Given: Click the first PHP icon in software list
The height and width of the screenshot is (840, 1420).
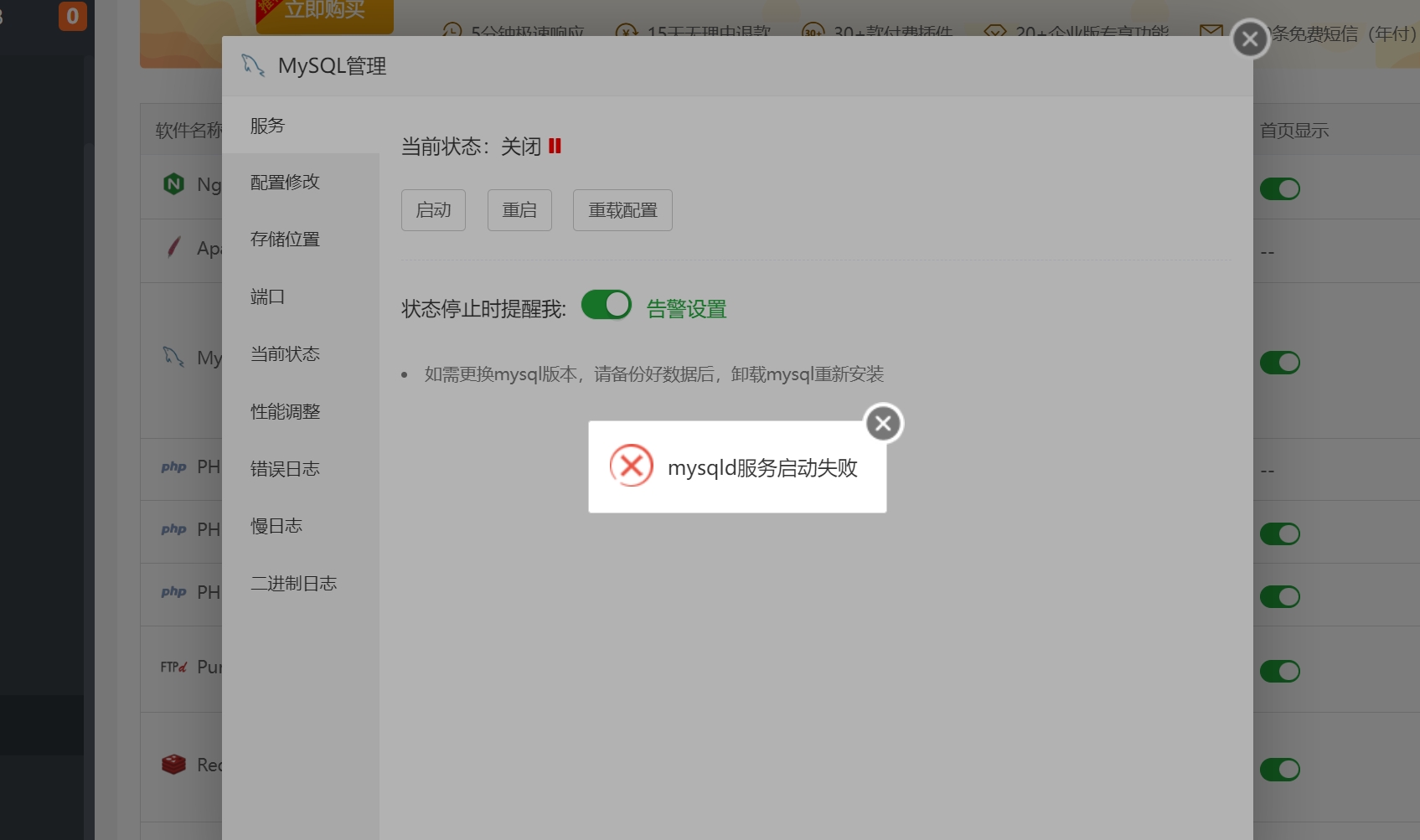Looking at the screenshot, I should click(173, 466).
